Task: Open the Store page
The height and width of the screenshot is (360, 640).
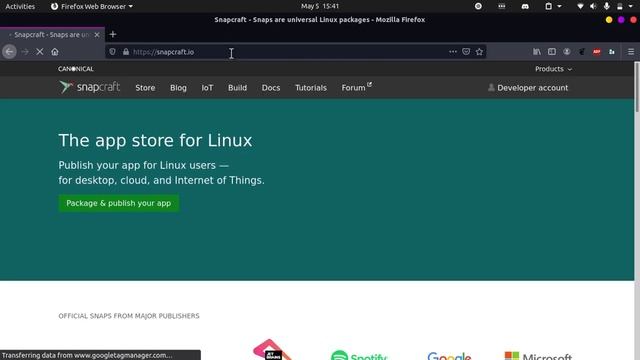Action: (145, 88)
